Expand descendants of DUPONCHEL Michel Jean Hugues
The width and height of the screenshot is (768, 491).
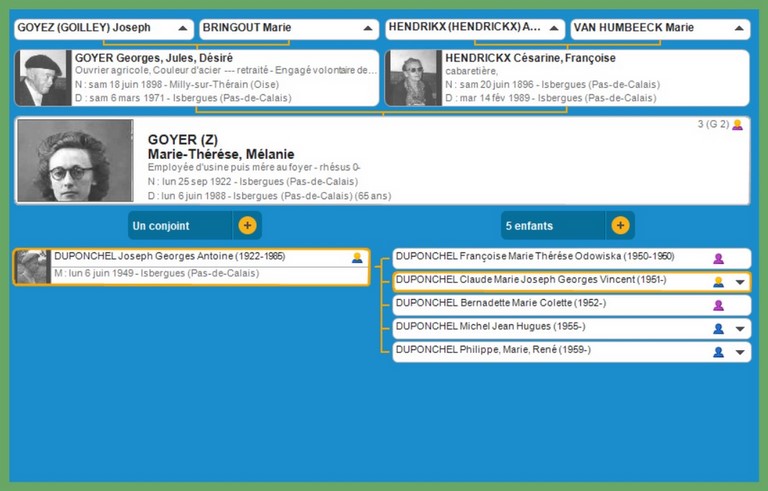(740, 328)
